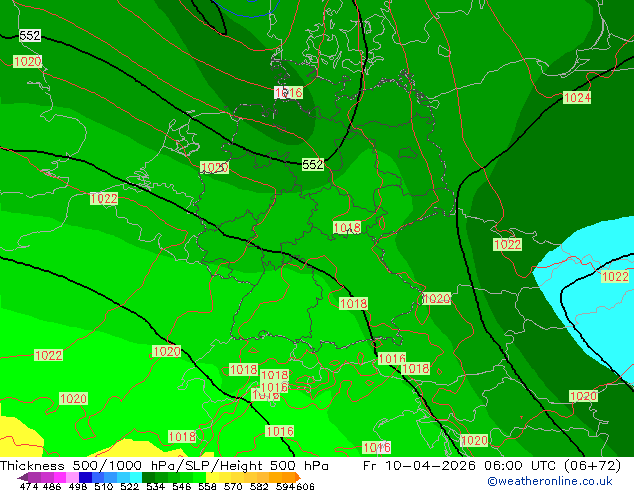Click the cyan swatch in the legend
This screenshot has height=490, width=634.
[x=136, y=477]
